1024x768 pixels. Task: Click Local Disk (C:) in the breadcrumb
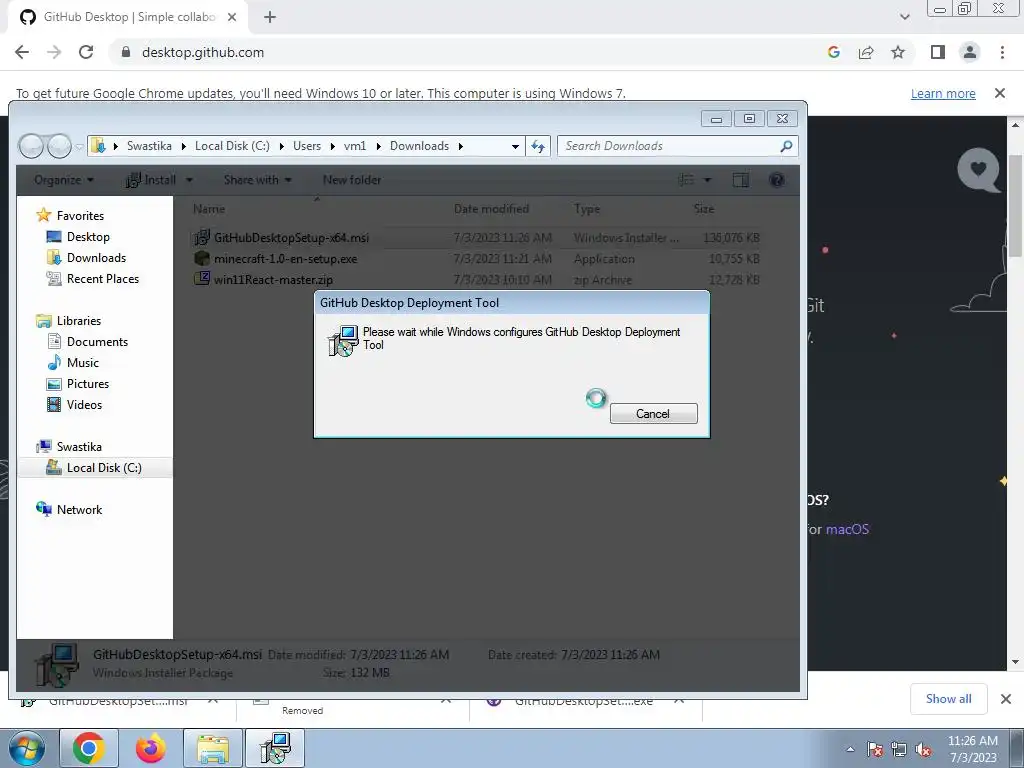232,146
